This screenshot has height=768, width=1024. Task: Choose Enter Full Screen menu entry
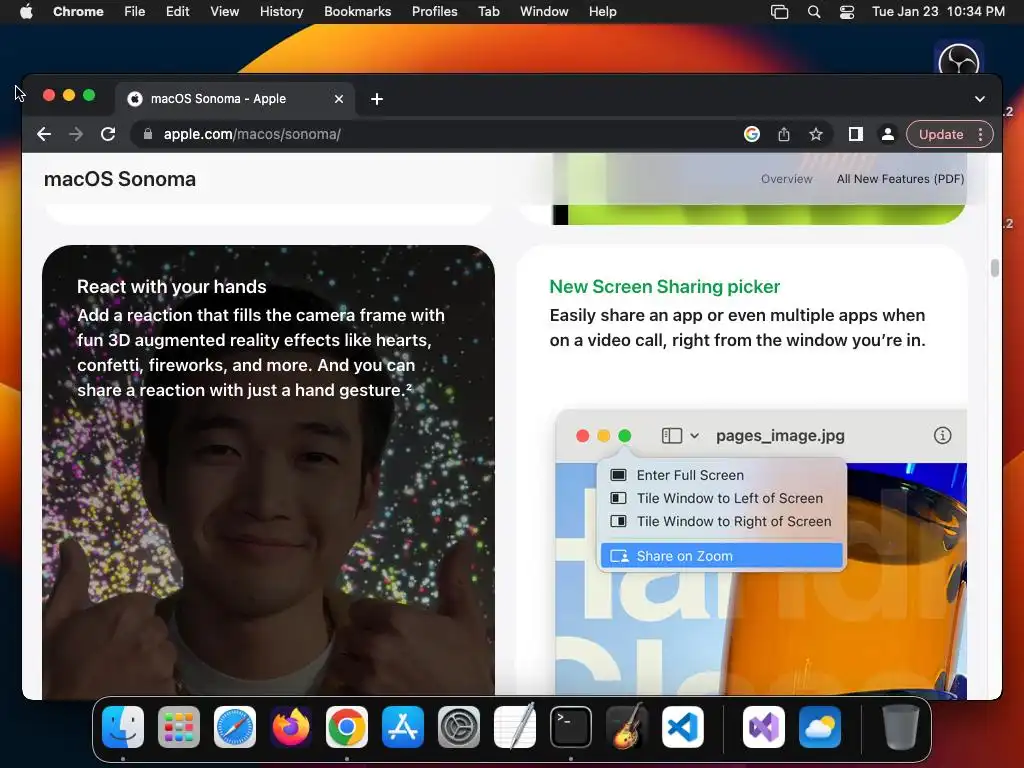721,475
